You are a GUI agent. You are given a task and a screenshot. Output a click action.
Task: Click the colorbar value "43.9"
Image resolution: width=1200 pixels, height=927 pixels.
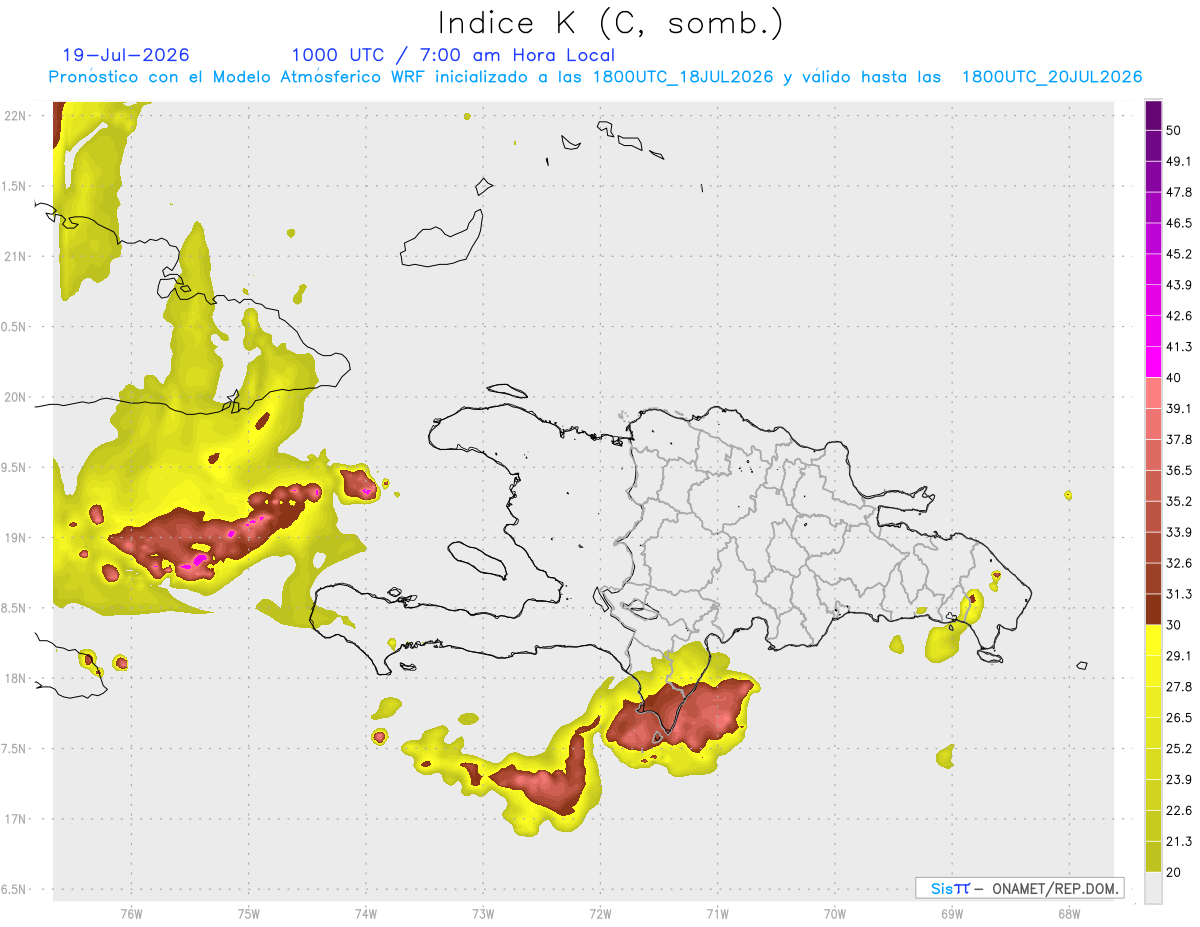pyautogui.click(x=1180, y=285)
